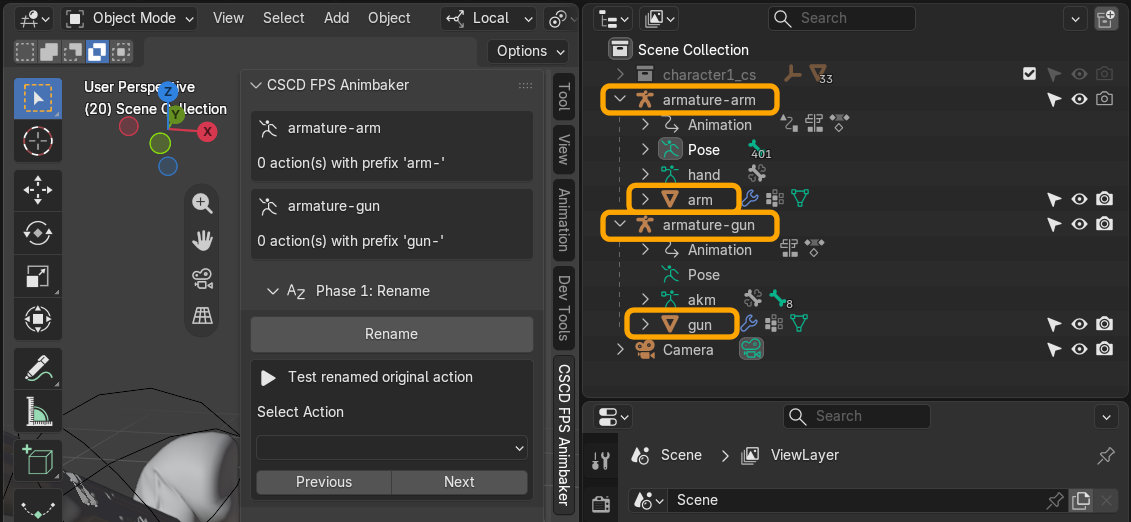Open the Select Action dropdown
The image size is (1131, 522).
392,448
